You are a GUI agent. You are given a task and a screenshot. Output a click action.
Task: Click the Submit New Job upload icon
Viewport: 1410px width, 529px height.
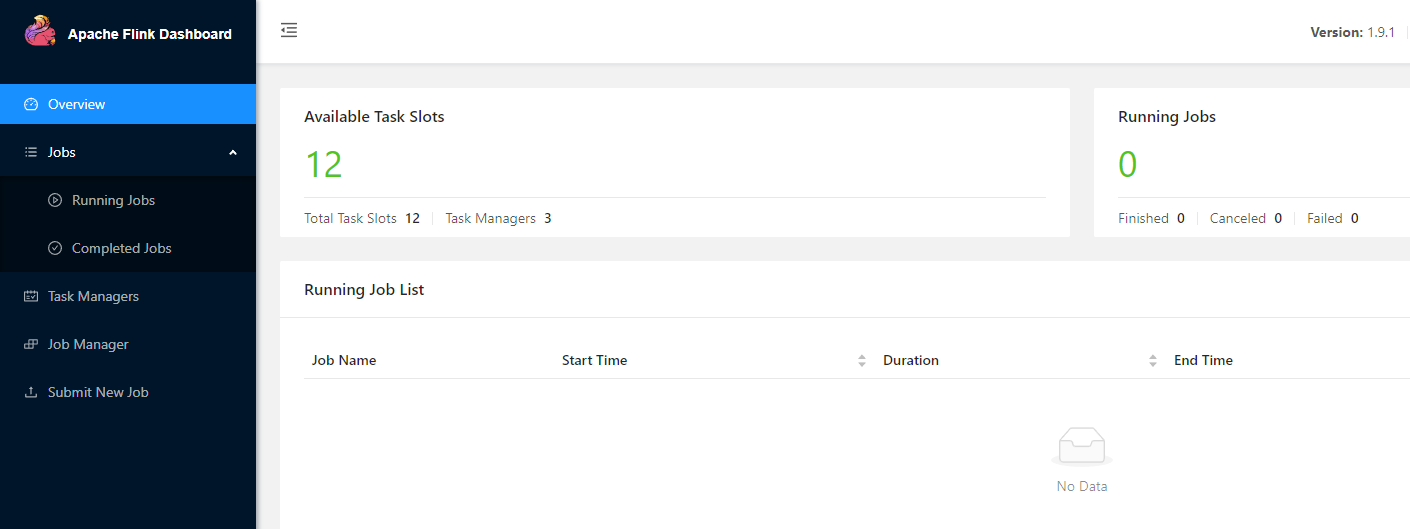click(31, 392)
